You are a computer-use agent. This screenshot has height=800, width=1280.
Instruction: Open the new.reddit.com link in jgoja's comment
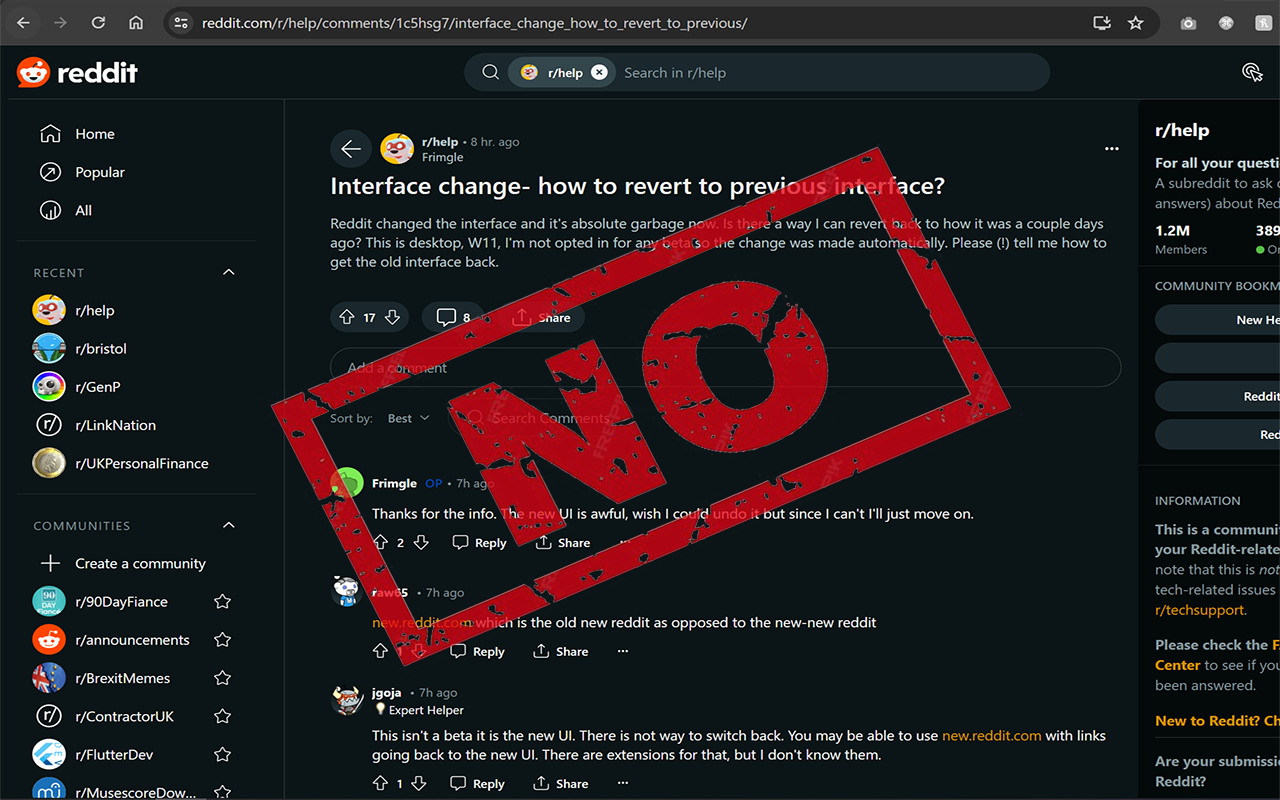[x=991, y=733]
